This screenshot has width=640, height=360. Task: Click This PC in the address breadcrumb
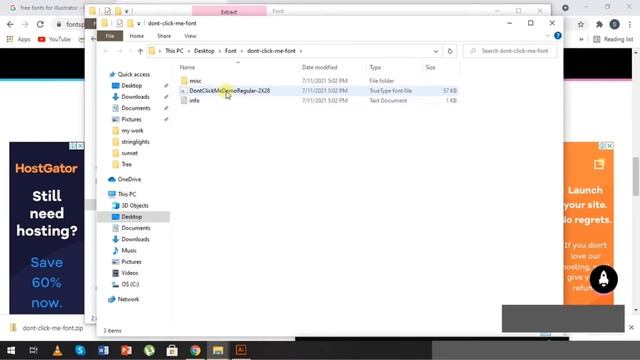(174, 51)
